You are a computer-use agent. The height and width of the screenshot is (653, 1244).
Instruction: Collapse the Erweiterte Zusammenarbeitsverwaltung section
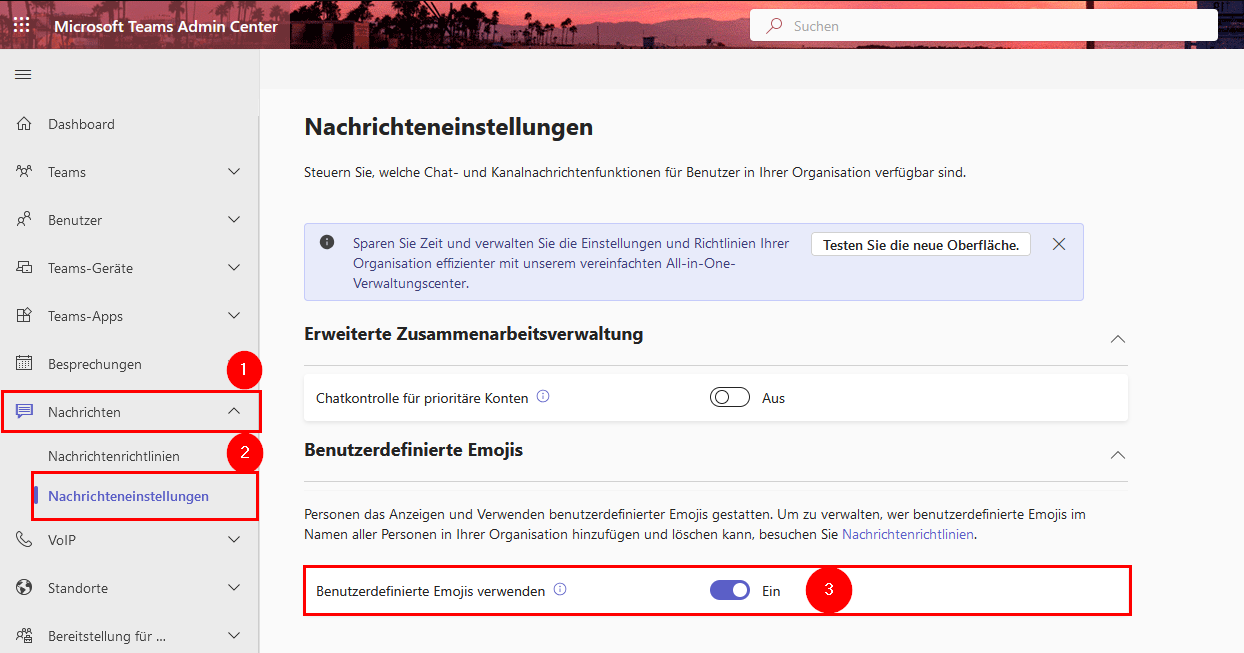click(x=1118, y=339)
